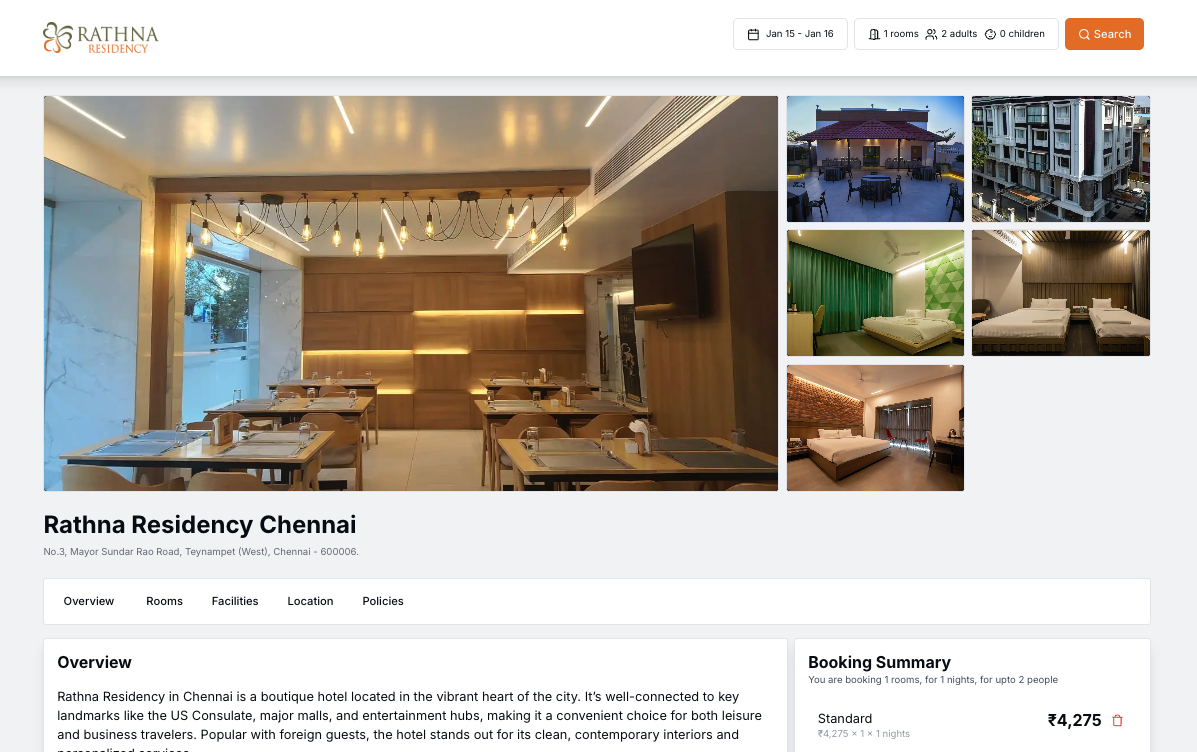Click the adults people icon
1197x752 pixels.
click(x=931, y=34)
